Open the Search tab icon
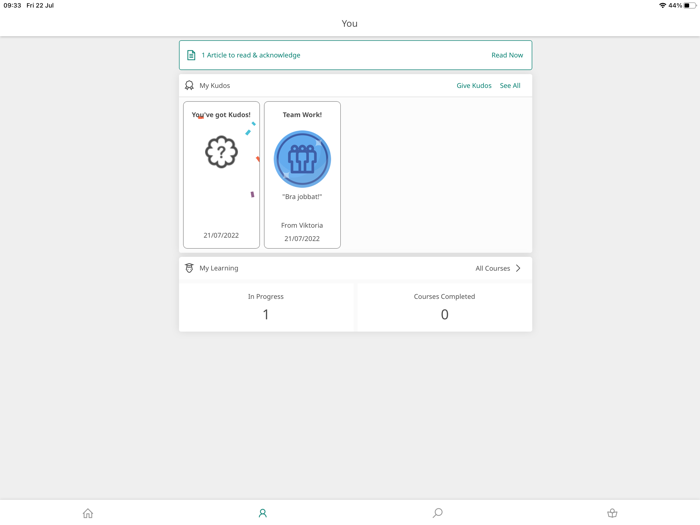 pos(438,513)
